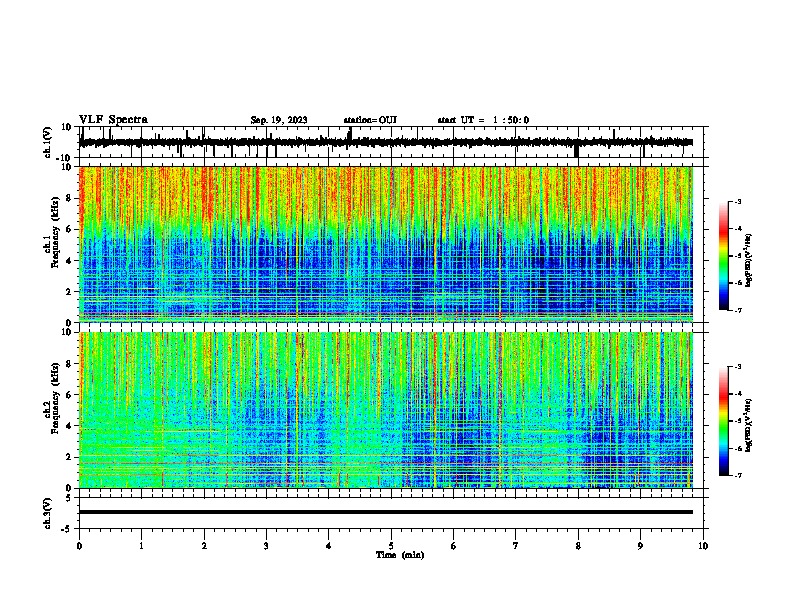
Task: Click the ch.1 color scale bar
Action: (724, 256)
